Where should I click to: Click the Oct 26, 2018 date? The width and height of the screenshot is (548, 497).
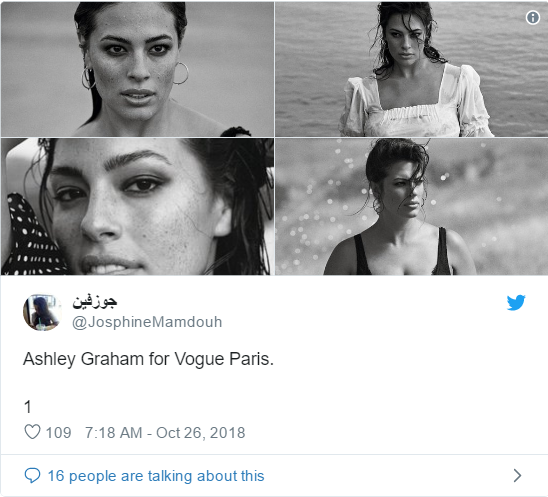coord(201,433)
